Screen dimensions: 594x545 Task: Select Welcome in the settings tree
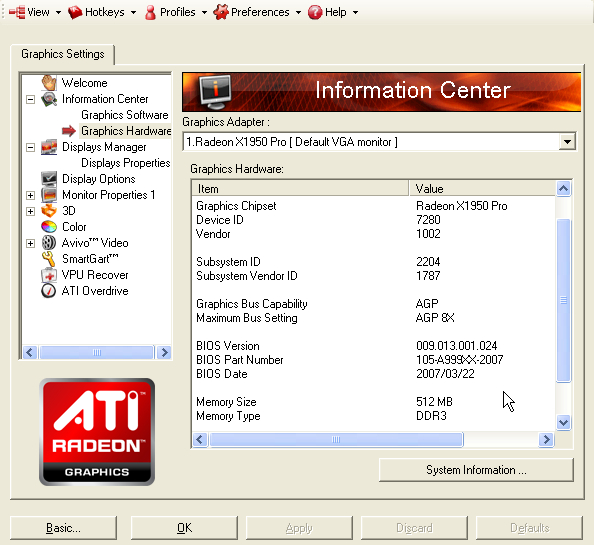click(84, 83)
